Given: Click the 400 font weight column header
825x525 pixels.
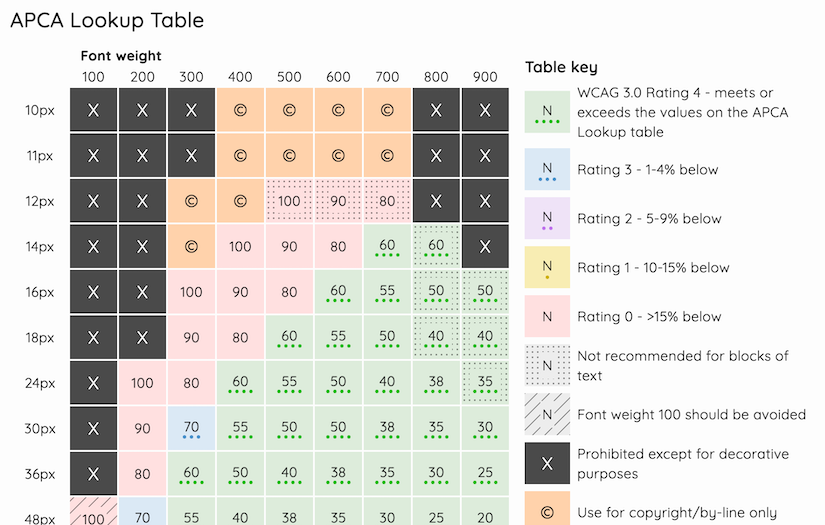Looking at the screenshot, I should (x=240, y=77).
